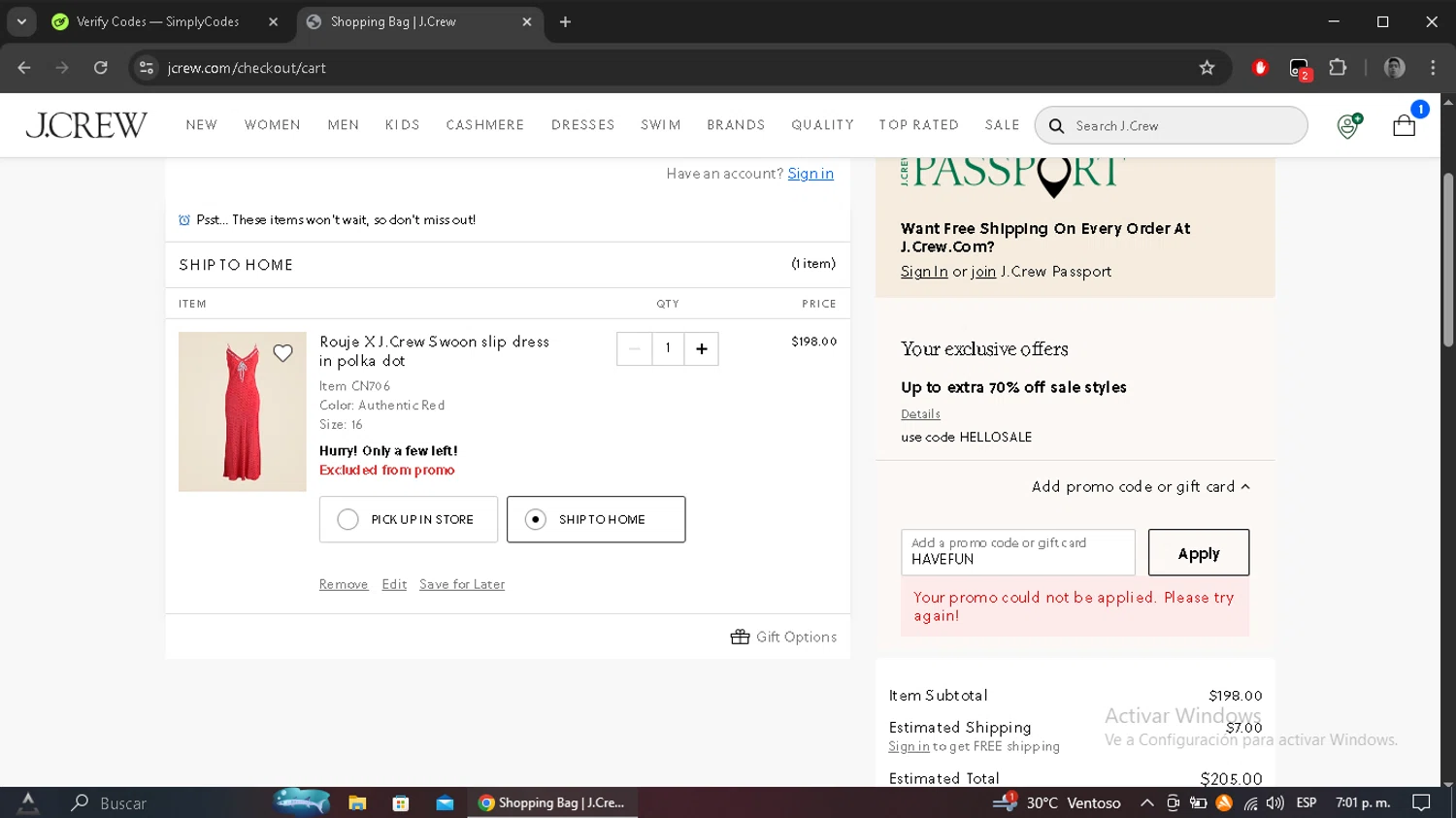Open weather widget showing 30°C Ventoso
The width and height of the screenshot is (1456, 818).
[x=1057, y=802]
